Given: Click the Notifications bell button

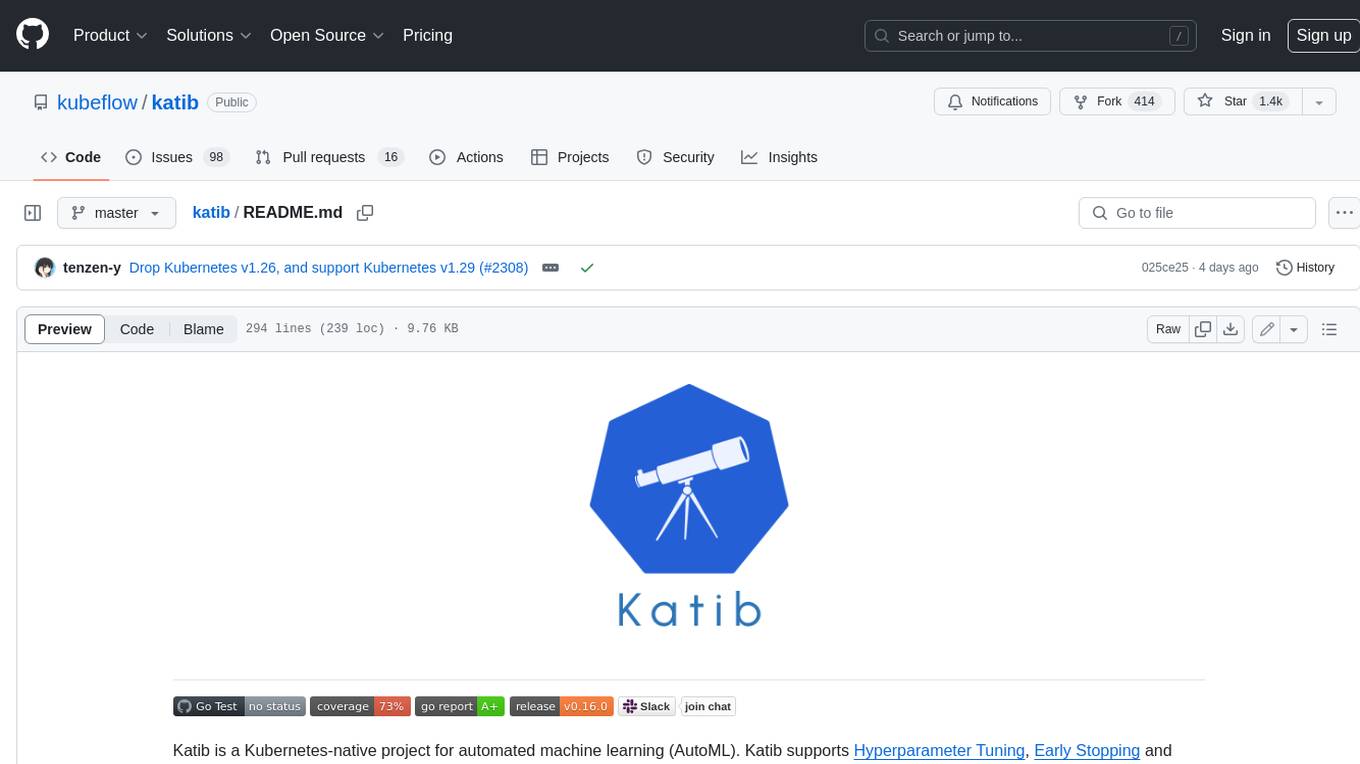Looking at the screenshot, I should (992, 101).
